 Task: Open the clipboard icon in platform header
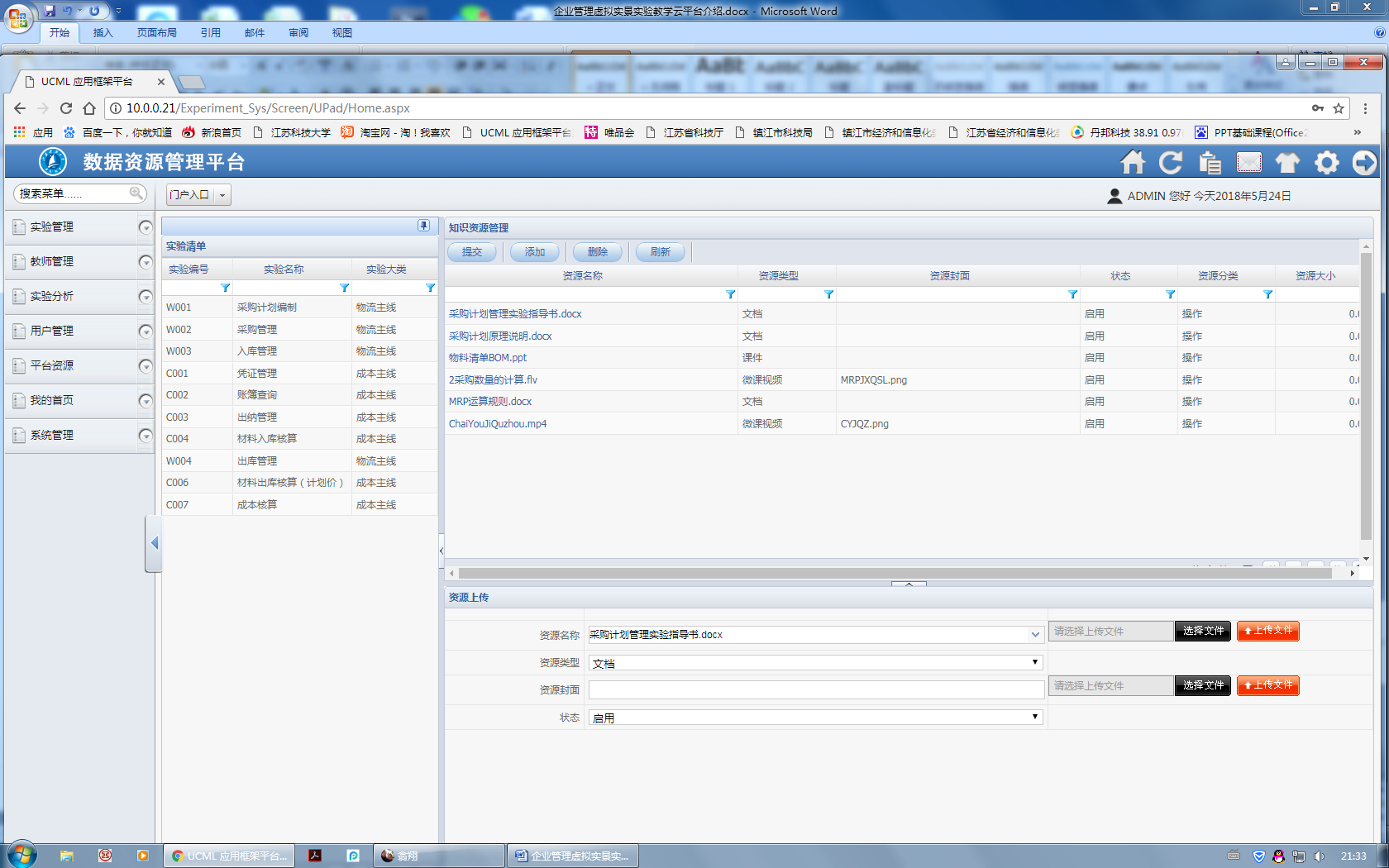tap(1210, 163)
